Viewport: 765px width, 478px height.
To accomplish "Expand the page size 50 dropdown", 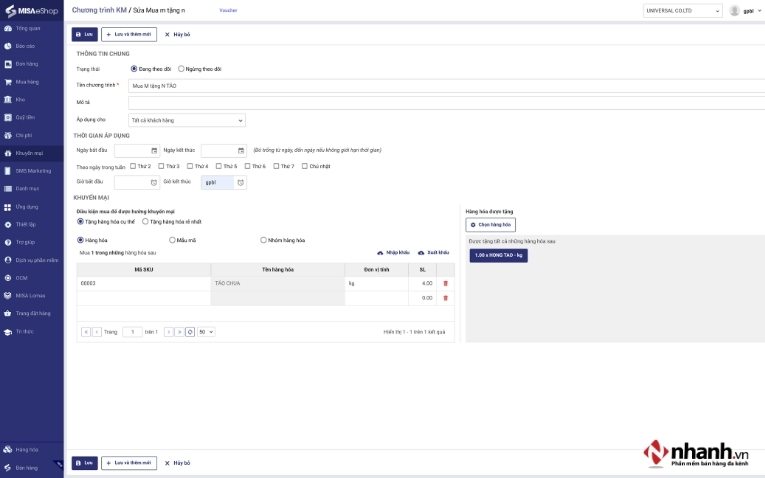I will point(206,332).
